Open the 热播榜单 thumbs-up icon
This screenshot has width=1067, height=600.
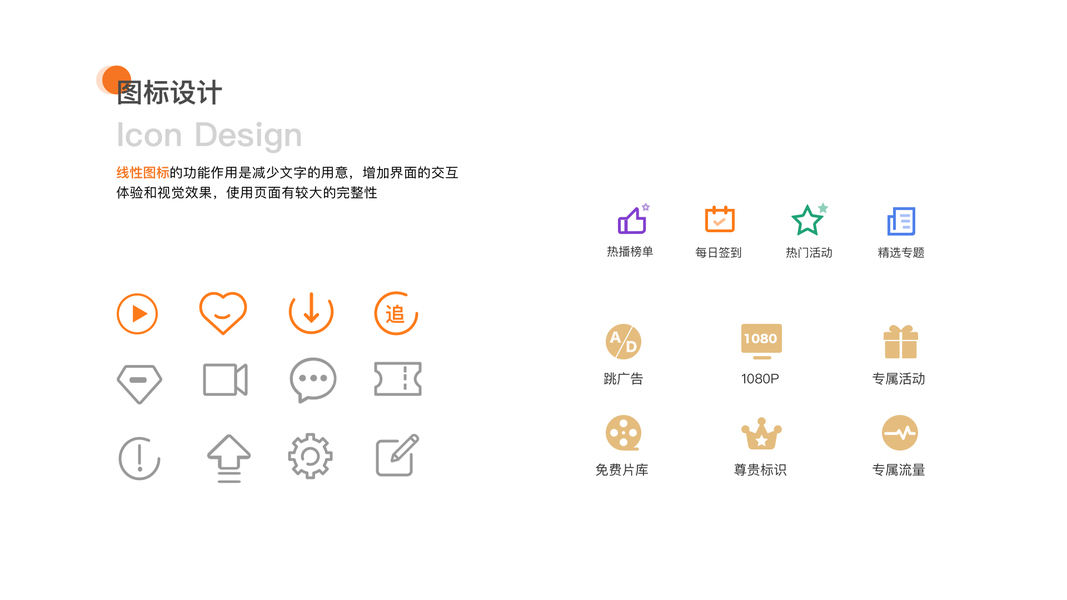tap(634, 219)
